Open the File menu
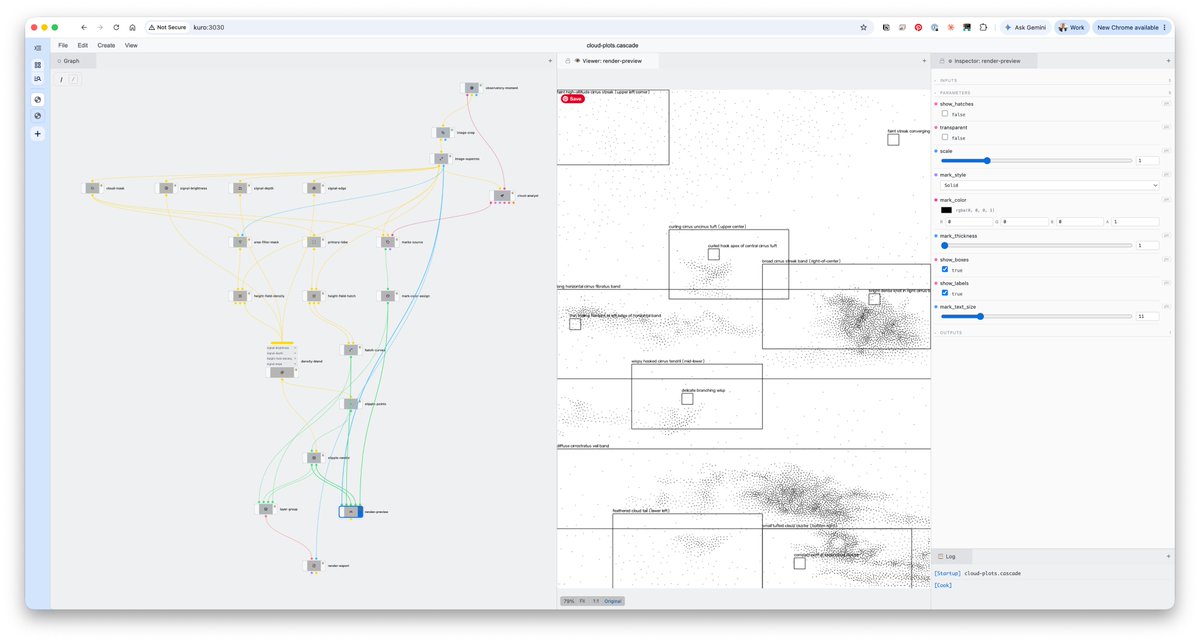 (63, 45)
